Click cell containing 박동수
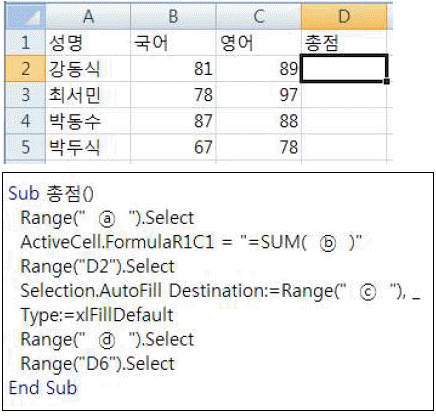Image resolution: width=436 pixels, height=416 pixels. pos(88,121)
